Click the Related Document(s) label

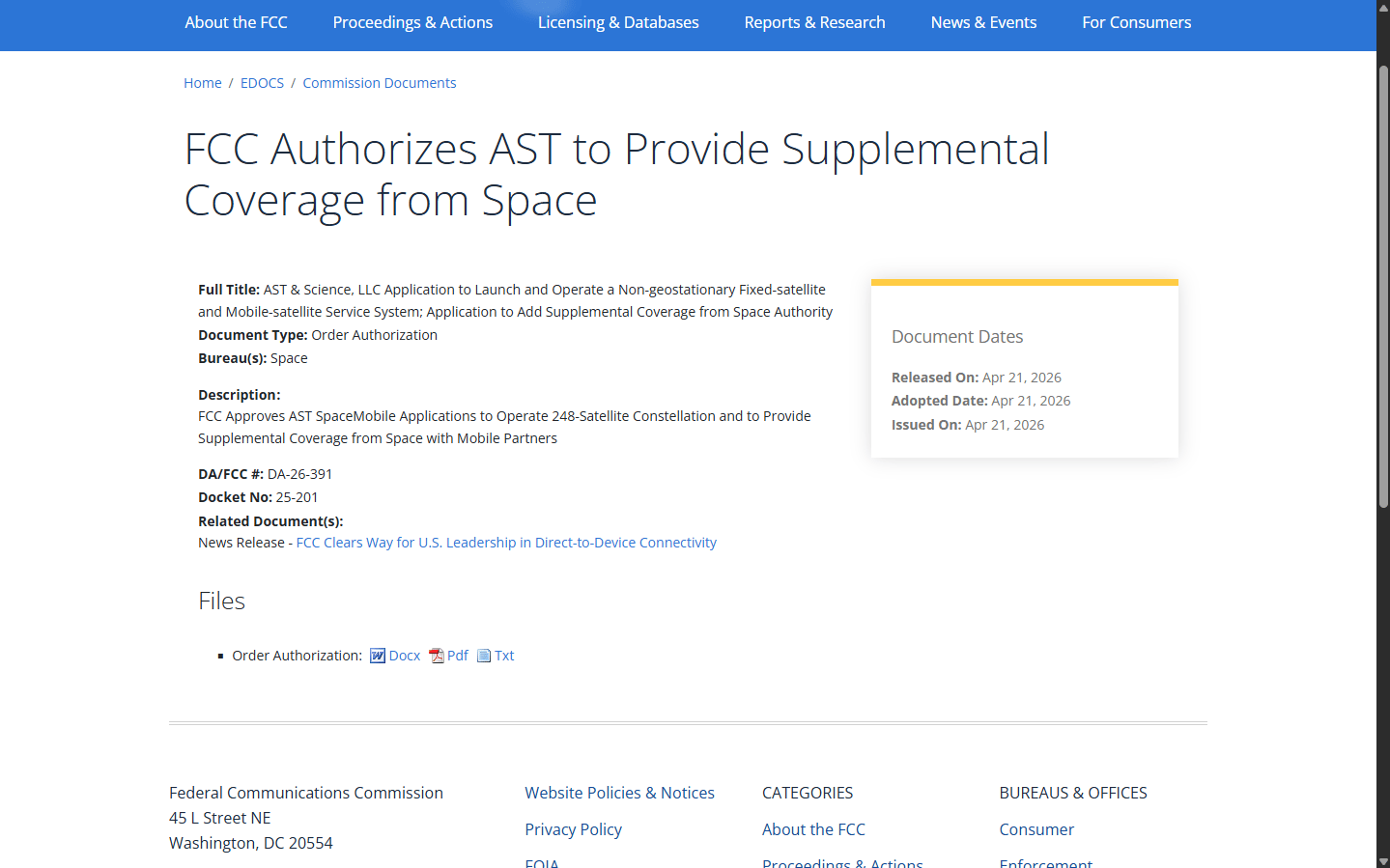(270, 521)
